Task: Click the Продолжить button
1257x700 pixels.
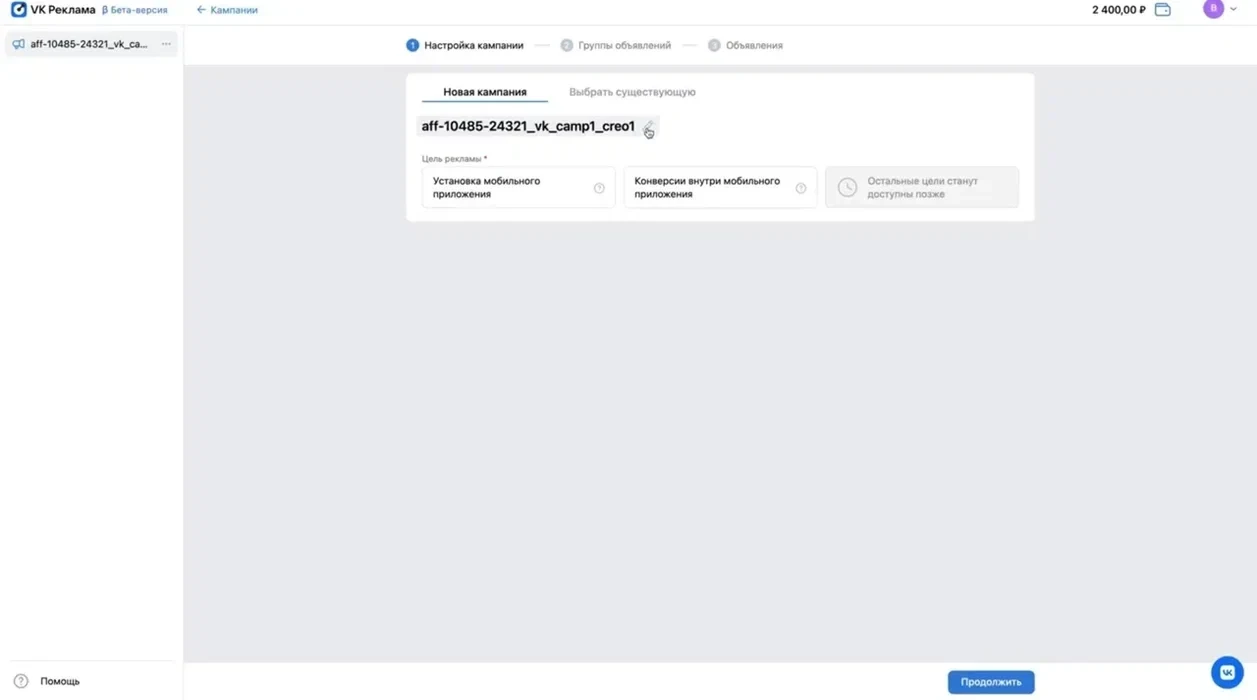Action: click(991, 682)
